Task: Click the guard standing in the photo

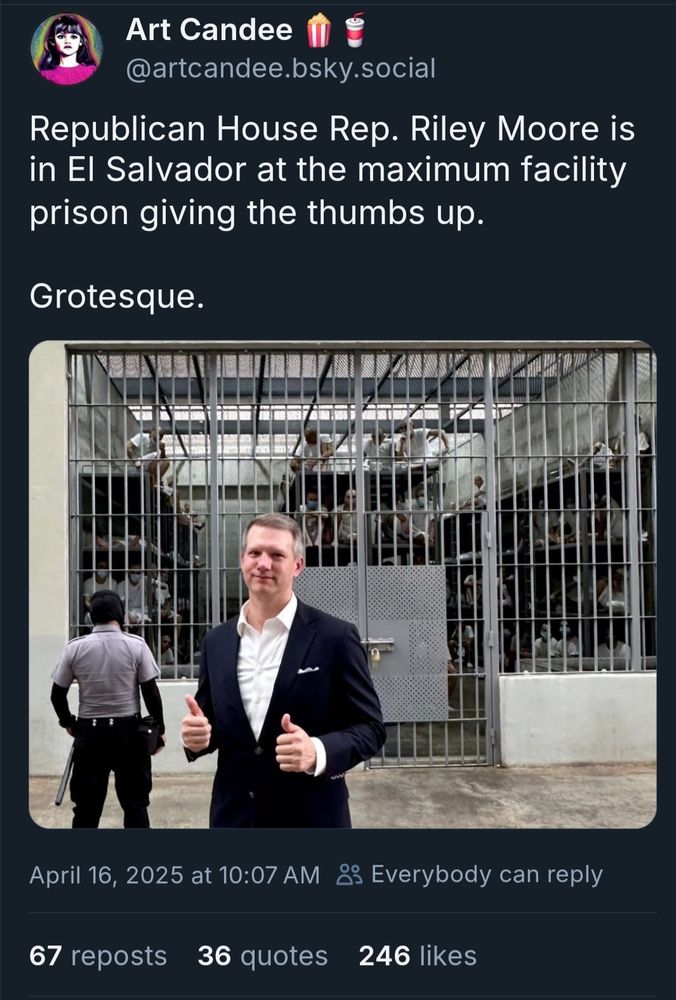Action: coord(108,709)
